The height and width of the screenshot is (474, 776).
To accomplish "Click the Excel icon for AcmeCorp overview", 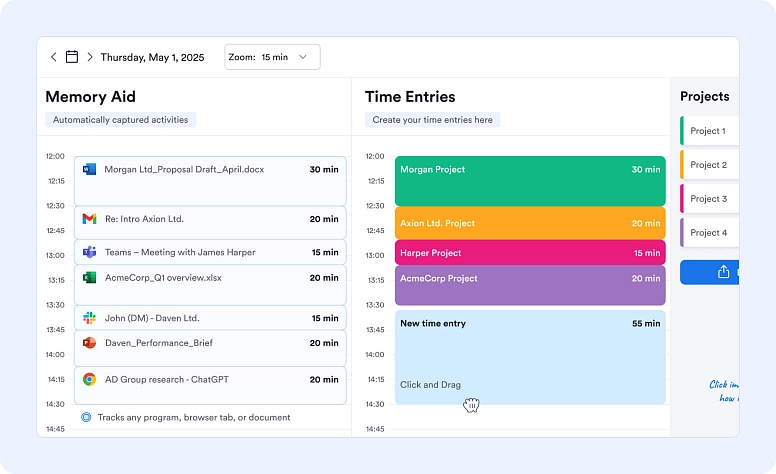I will [89, 278].
